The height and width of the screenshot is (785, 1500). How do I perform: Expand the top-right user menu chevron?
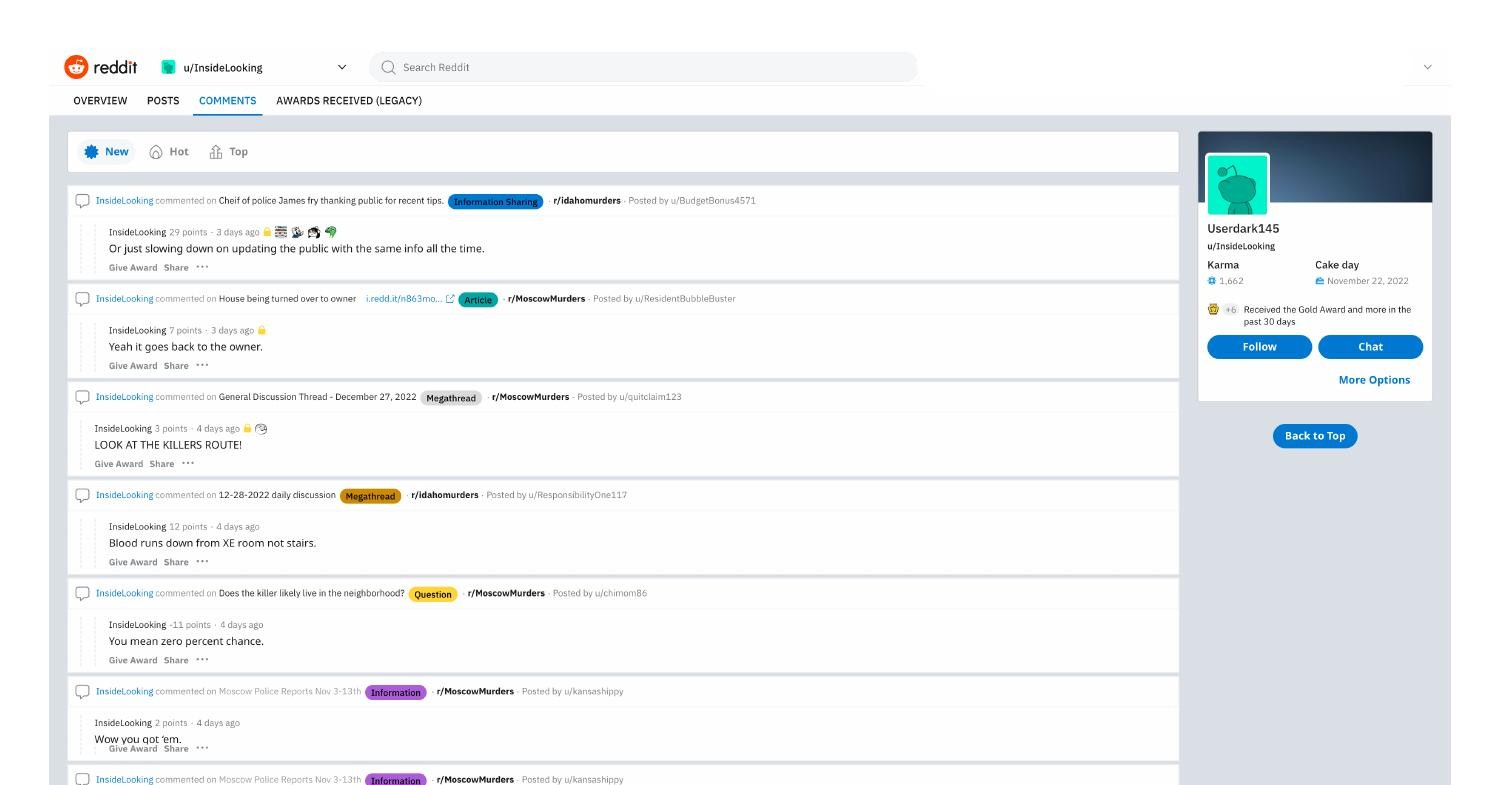coord(1427,67)
